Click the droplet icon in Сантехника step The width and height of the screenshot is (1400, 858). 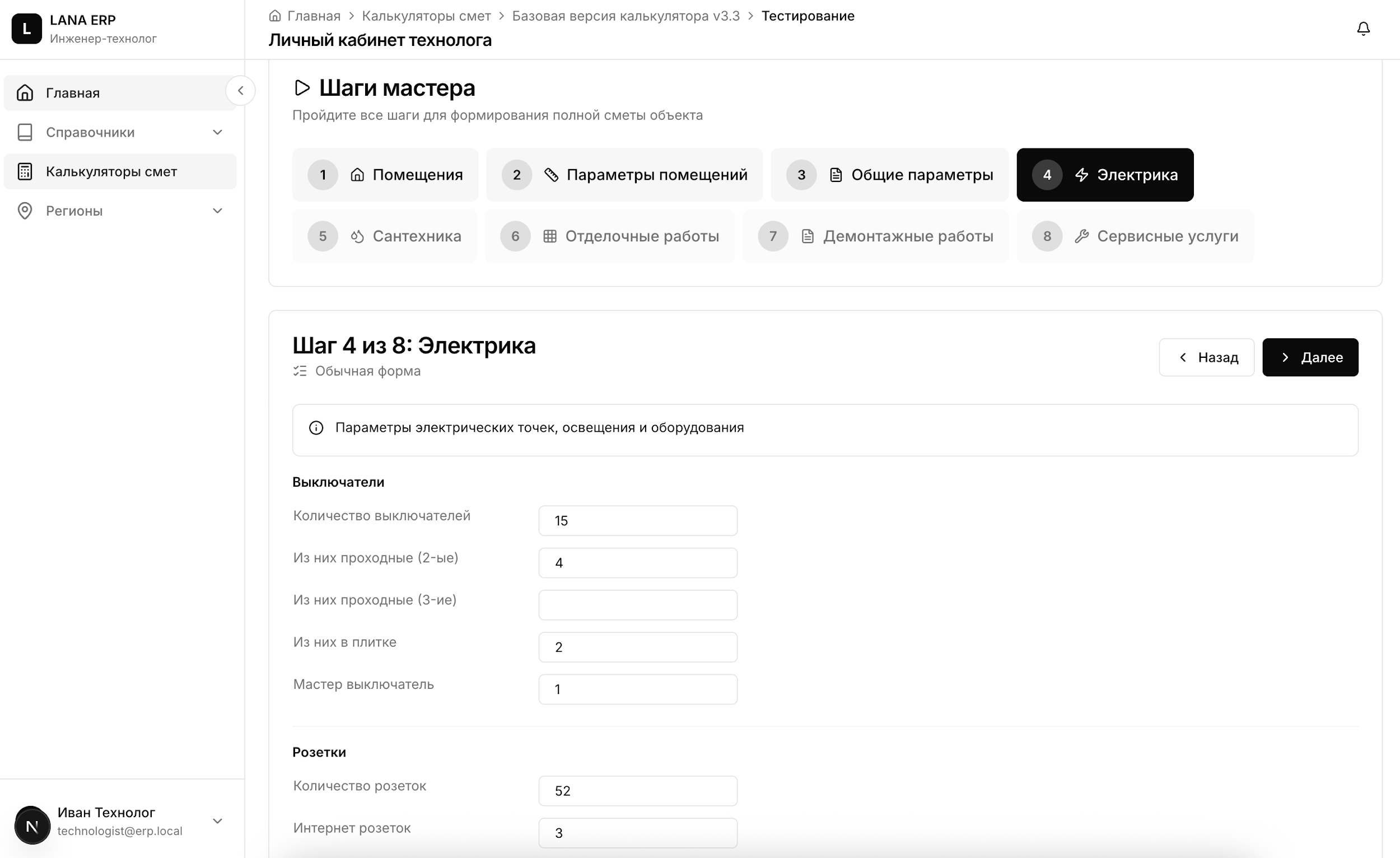click(x=357, y=236)
